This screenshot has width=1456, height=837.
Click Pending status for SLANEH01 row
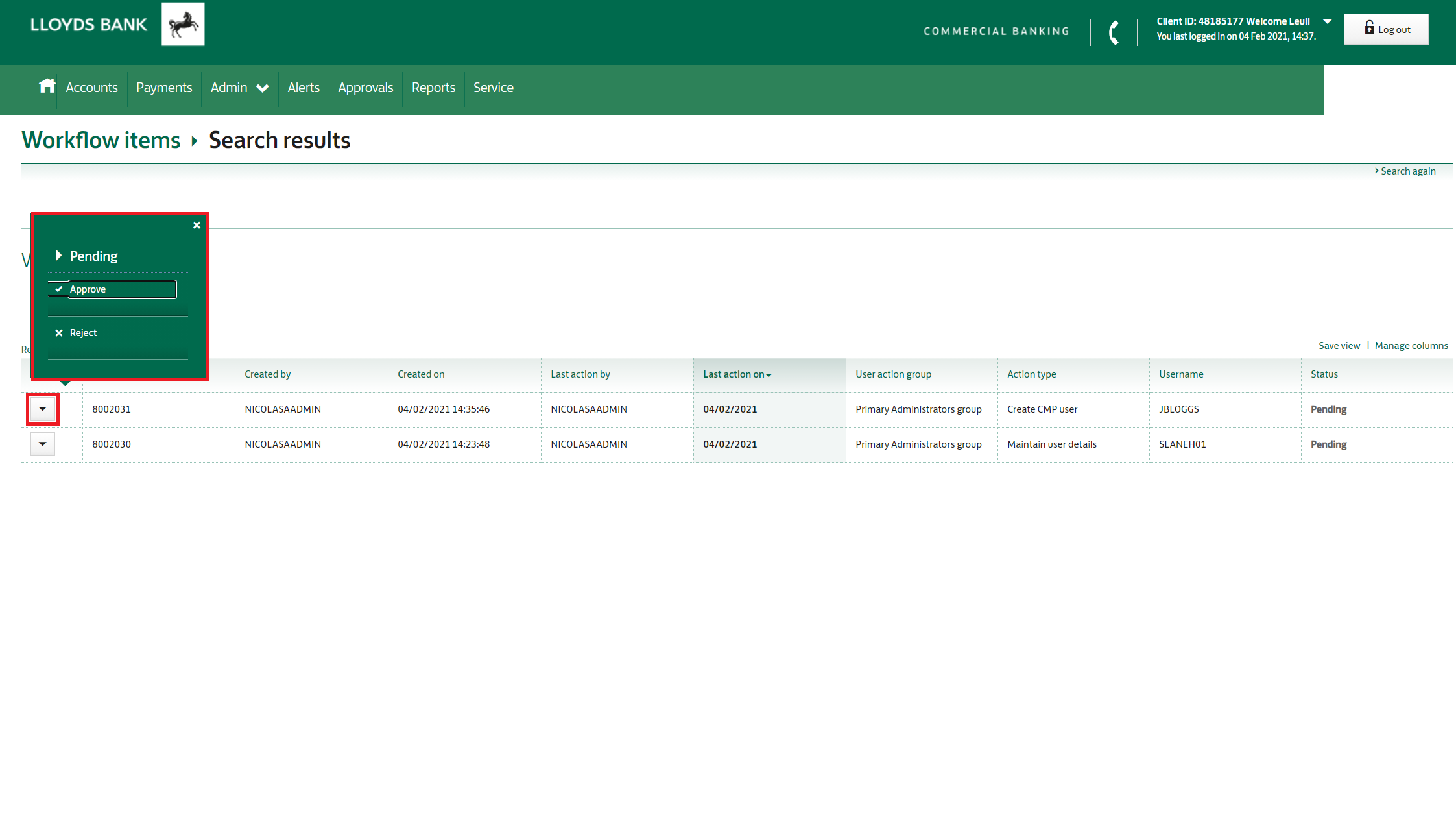click(1328, 444)
